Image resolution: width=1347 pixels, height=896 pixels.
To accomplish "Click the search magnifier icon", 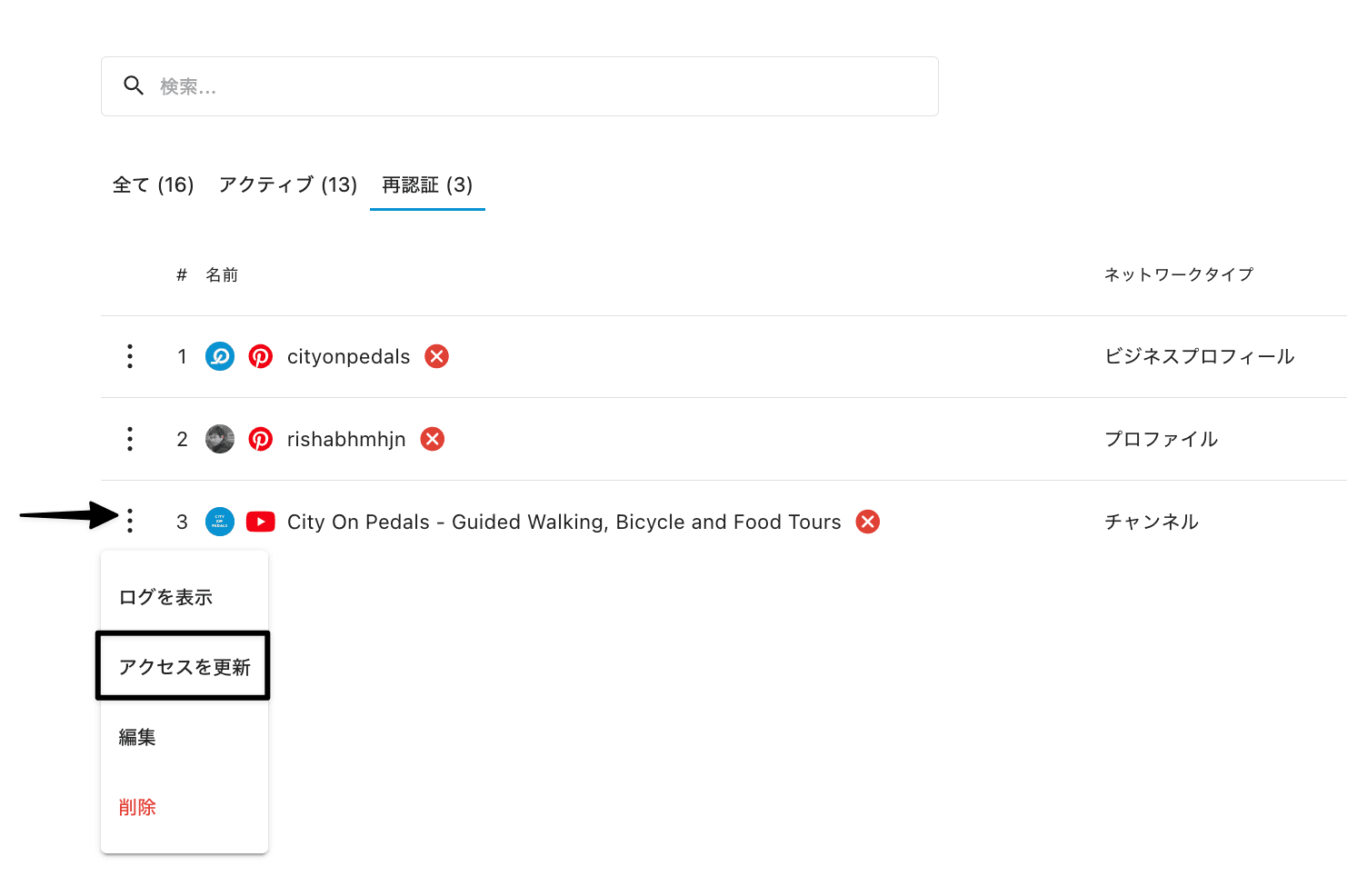I will pos(134,86).
